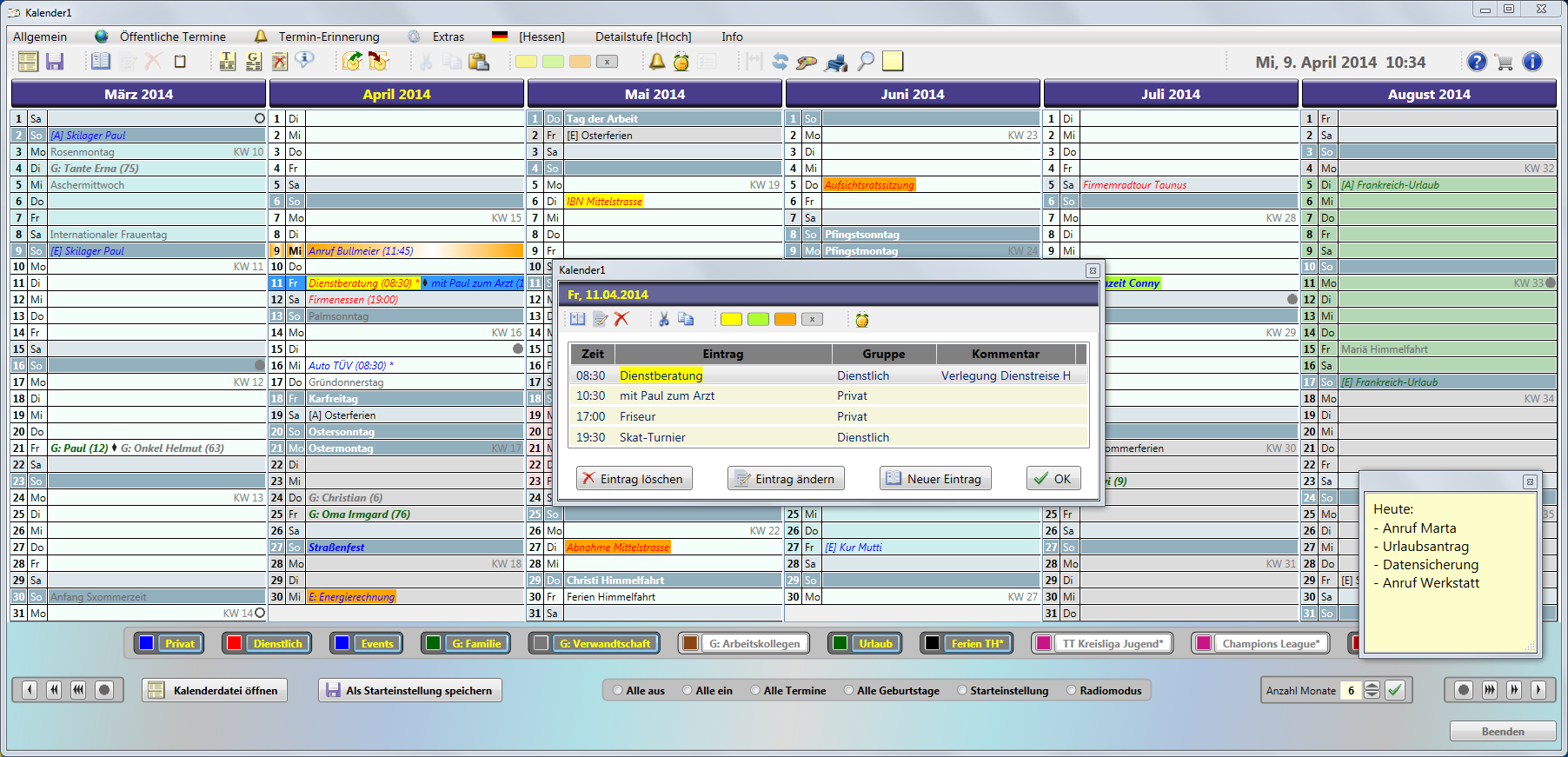
Task: Confirm month count with green checkmark
Action: 1394,690
